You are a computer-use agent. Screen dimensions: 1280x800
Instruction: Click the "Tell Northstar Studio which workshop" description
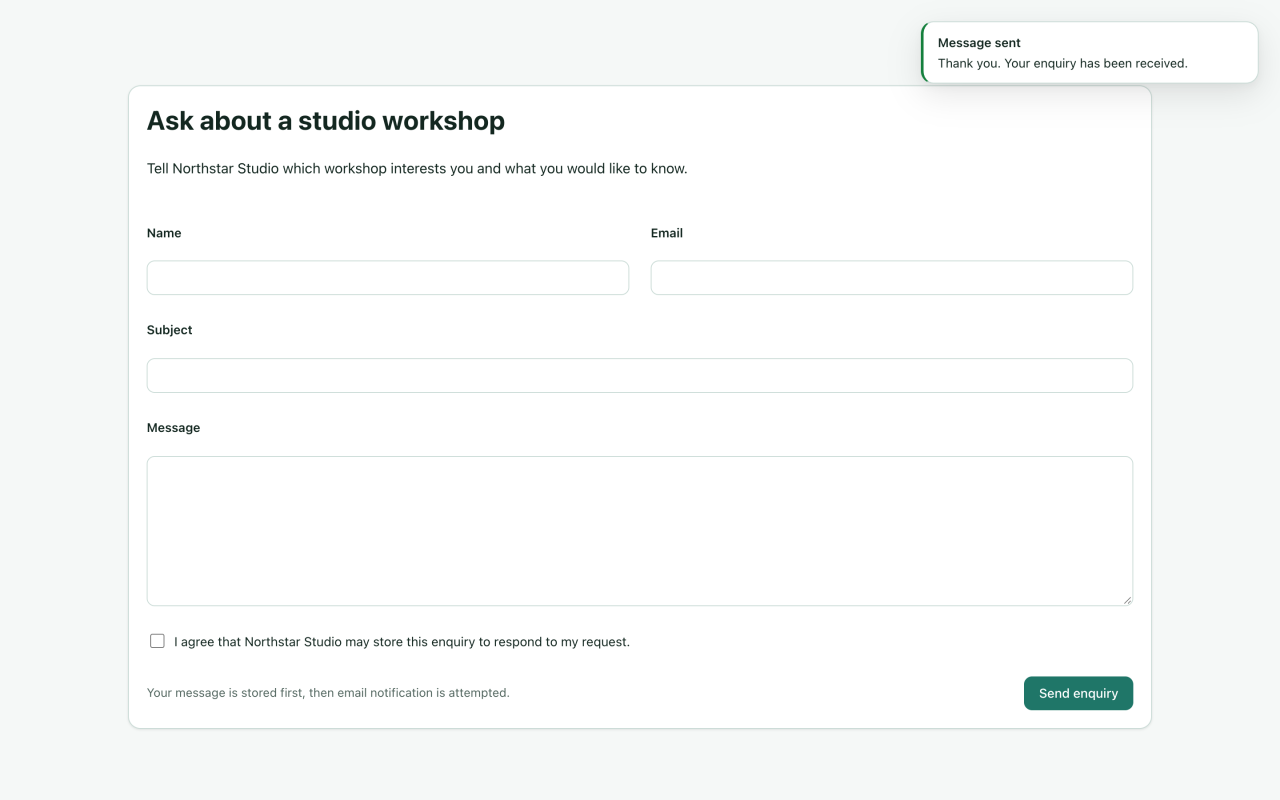[417, 168]
